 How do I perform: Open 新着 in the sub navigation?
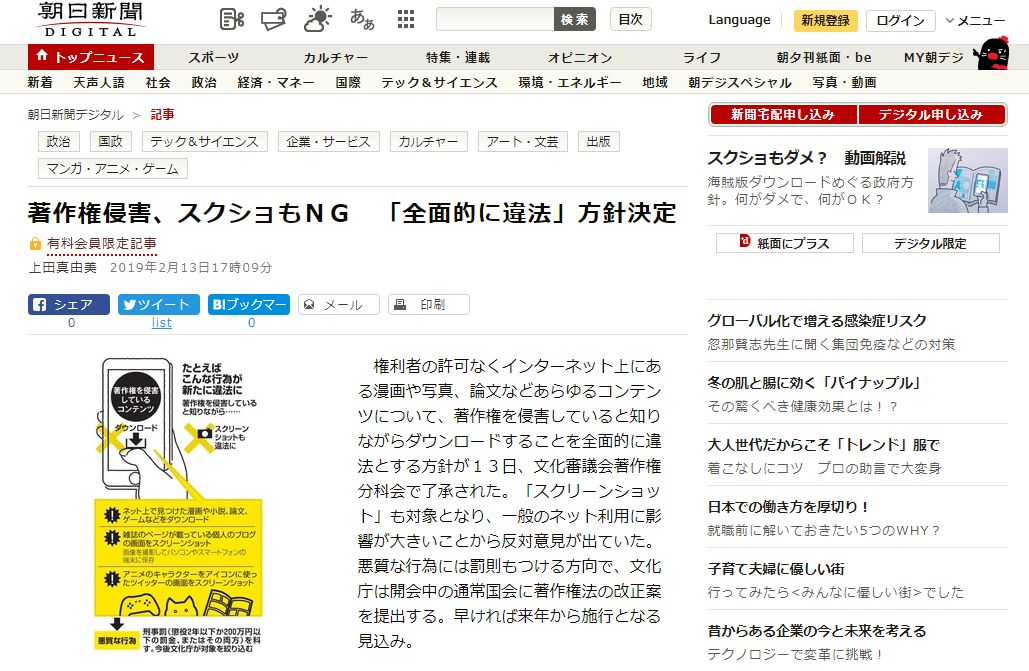(x=40, y=82)
